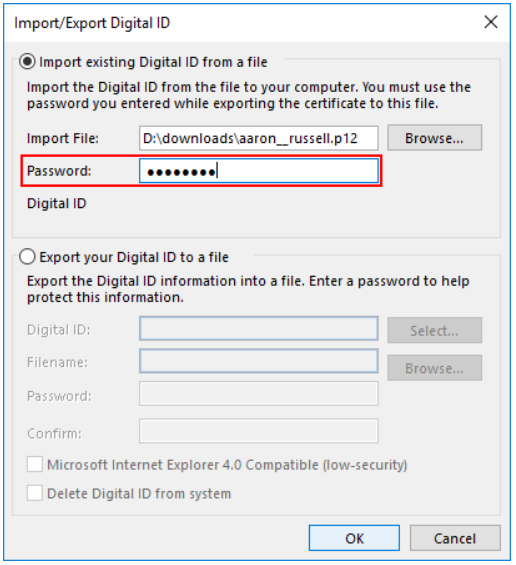Viewport: 516px width, 565px height.
Task: Click Browse button next to Import File
Action: coord(435,138)
